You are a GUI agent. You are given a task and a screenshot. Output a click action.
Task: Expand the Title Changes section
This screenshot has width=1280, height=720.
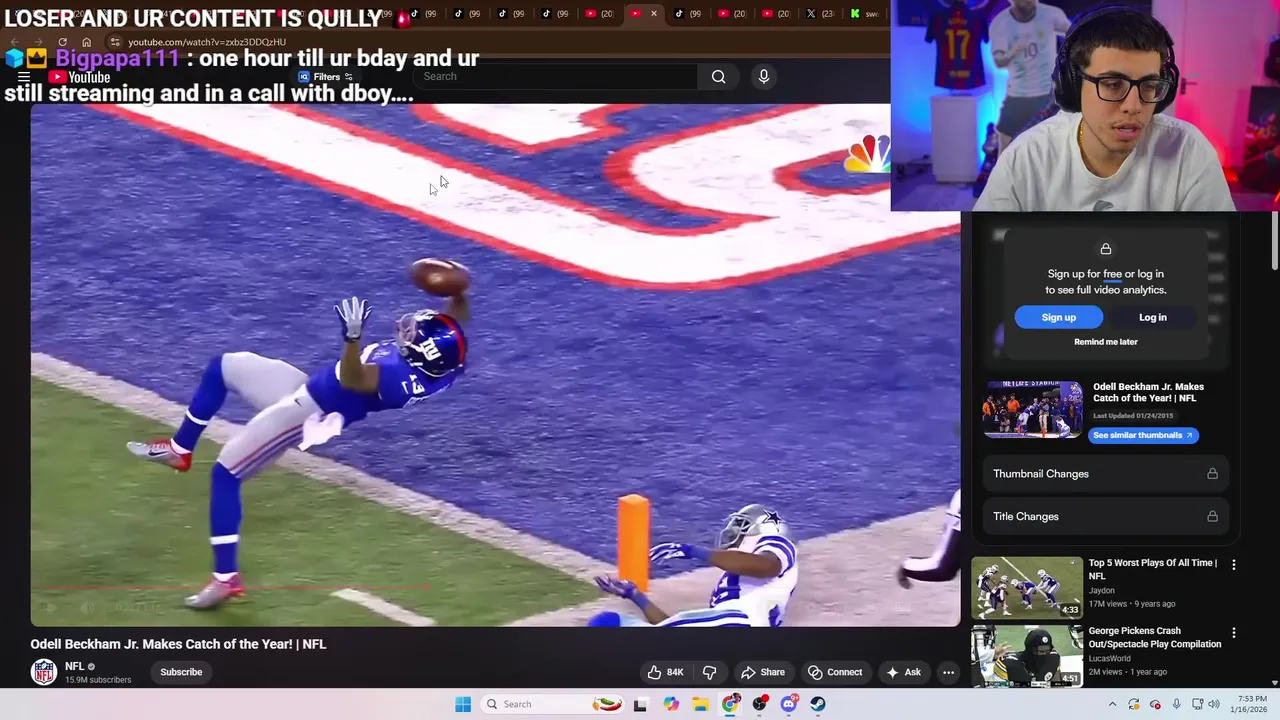pyautogui.click(x=1105, y=517)
